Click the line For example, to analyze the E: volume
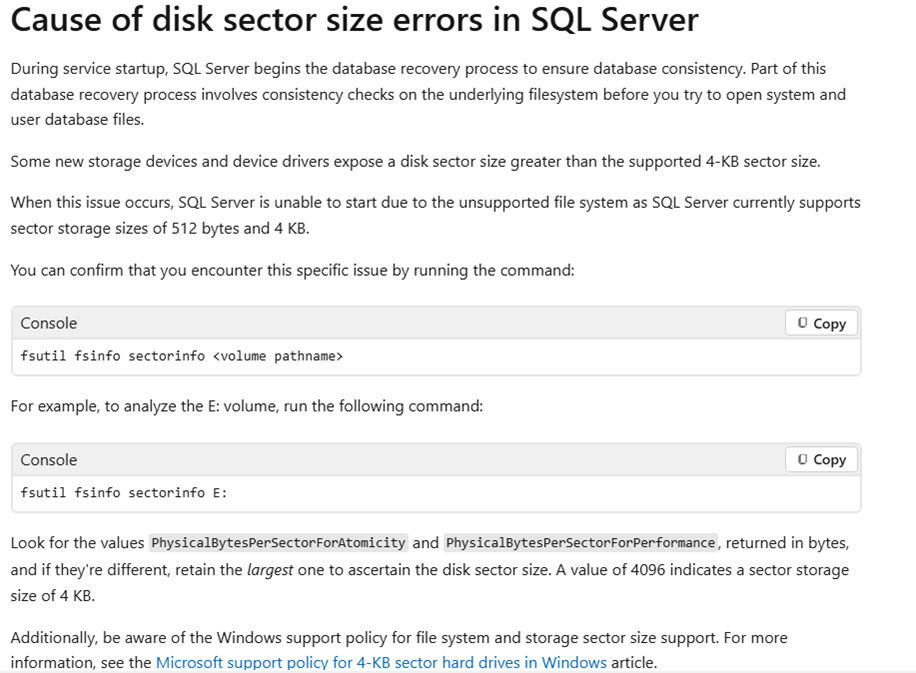This screenshot has height=673, width=916. tap(246, 406)
